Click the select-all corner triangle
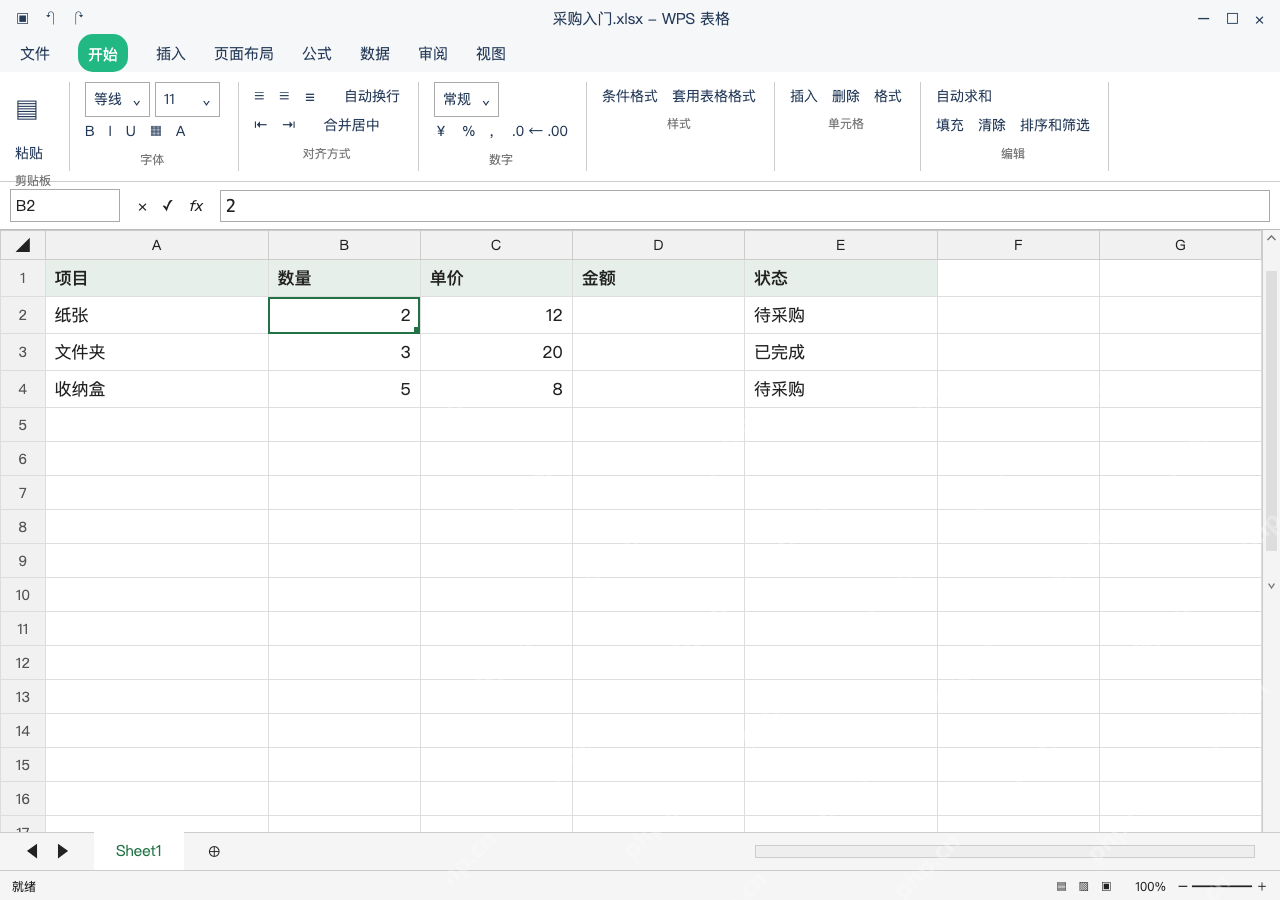Image resolution: width=1280 pixels, height=900 pixels. pyautogui.click(x=23, y=245)
